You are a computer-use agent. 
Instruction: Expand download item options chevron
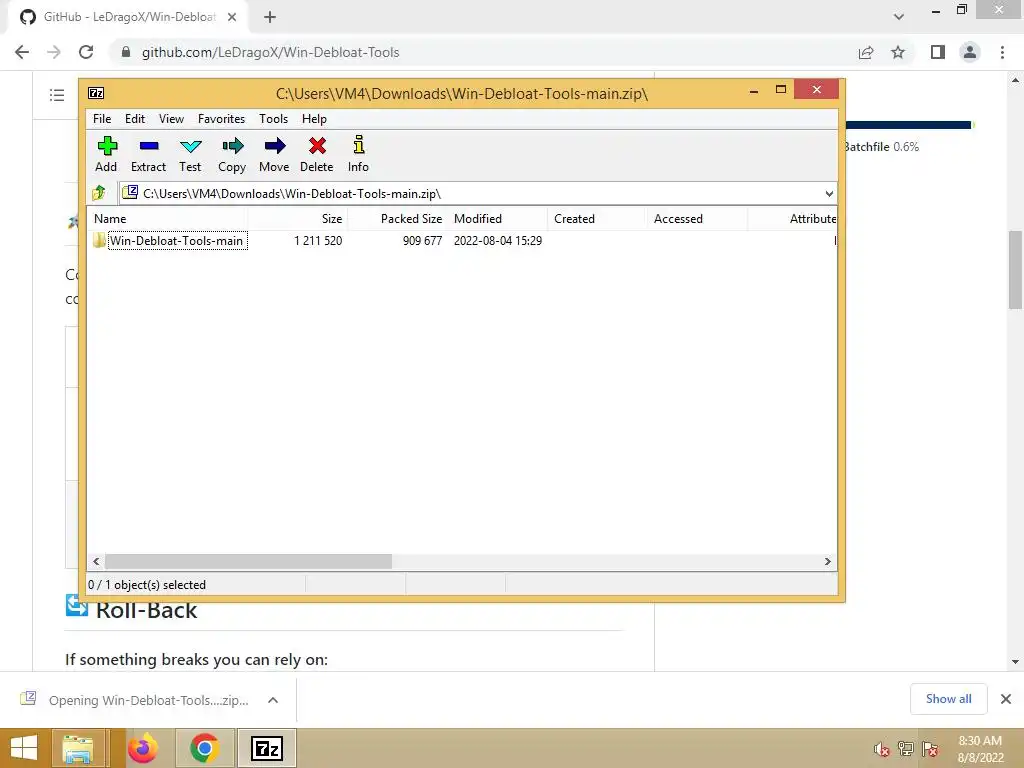pos(273,700)
